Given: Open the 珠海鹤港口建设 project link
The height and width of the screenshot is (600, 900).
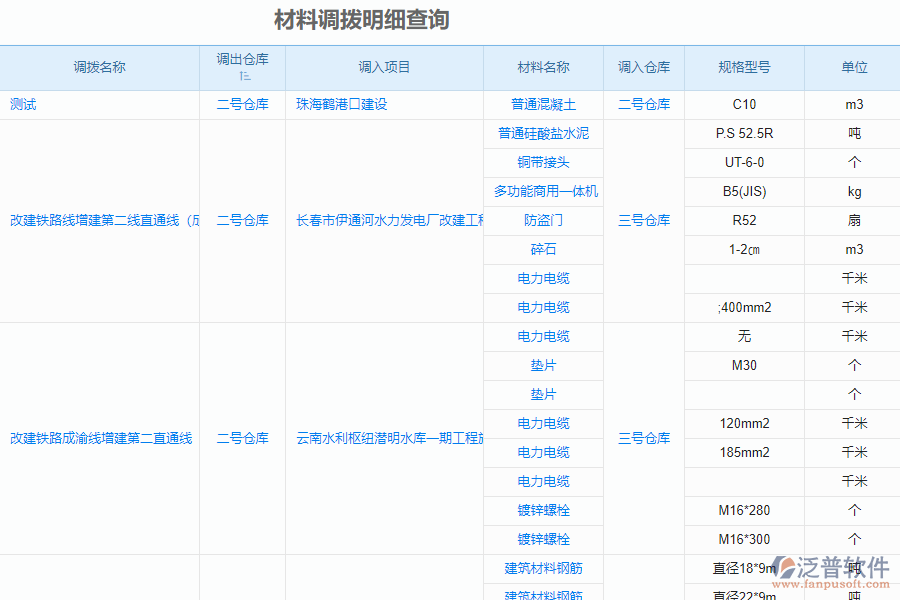Looking at the screenshot, I should coord(340,104).
